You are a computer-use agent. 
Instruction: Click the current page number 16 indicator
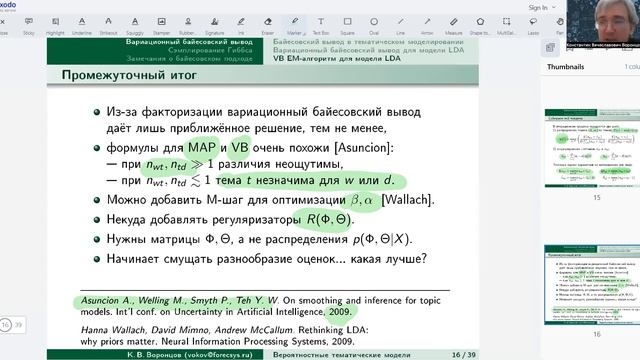pos(5,325)
